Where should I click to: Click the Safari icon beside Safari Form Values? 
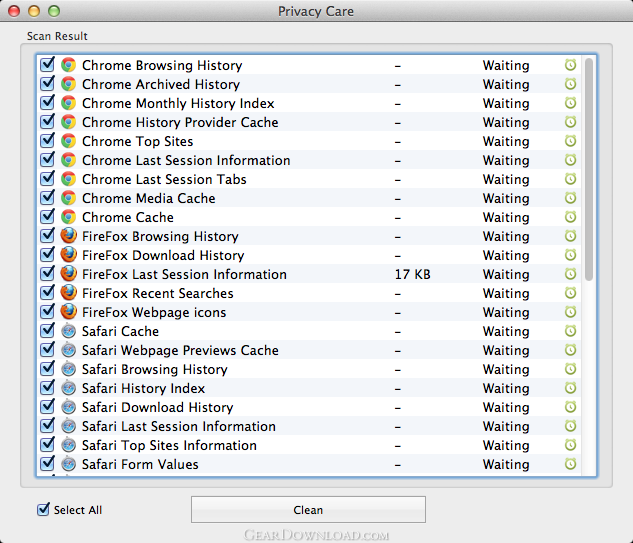(x=69, y=464)
